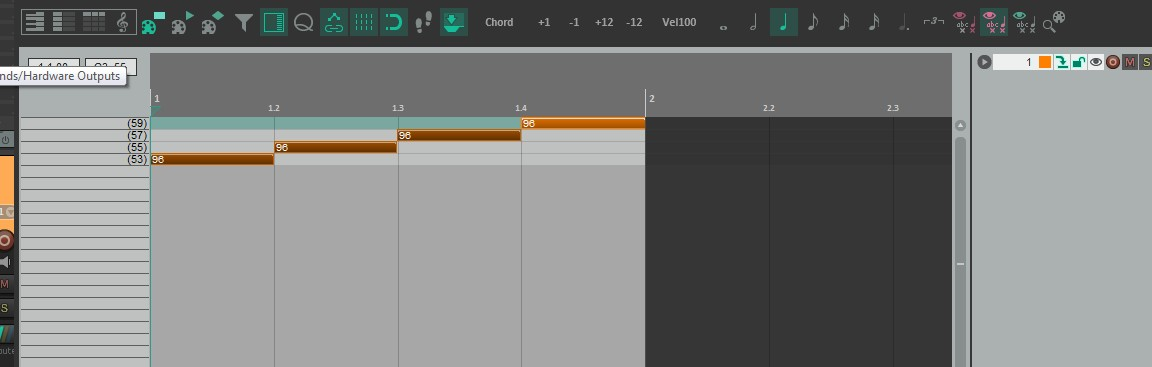This screenshot has height=367, width=1152.
Task: Click the orange track color swatch
Action: pos(1045,62)
